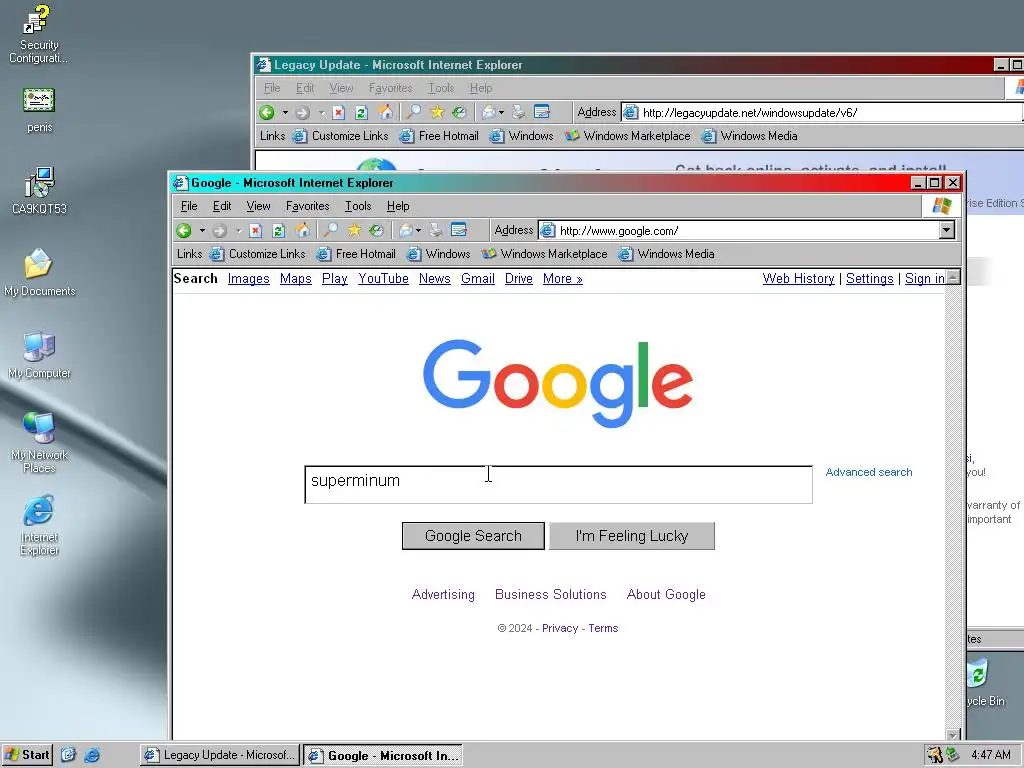
Task: Click Show Desktop quick launch icon
Action: point(69,755)
